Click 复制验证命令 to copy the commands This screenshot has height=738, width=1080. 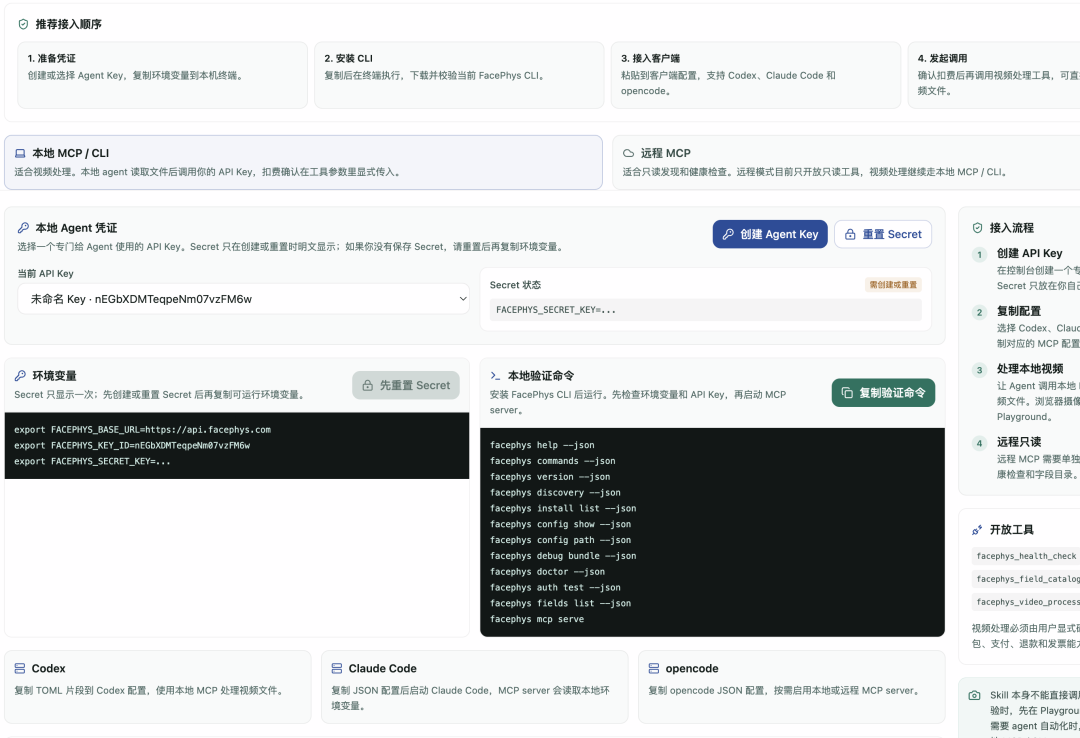[883, 393]
